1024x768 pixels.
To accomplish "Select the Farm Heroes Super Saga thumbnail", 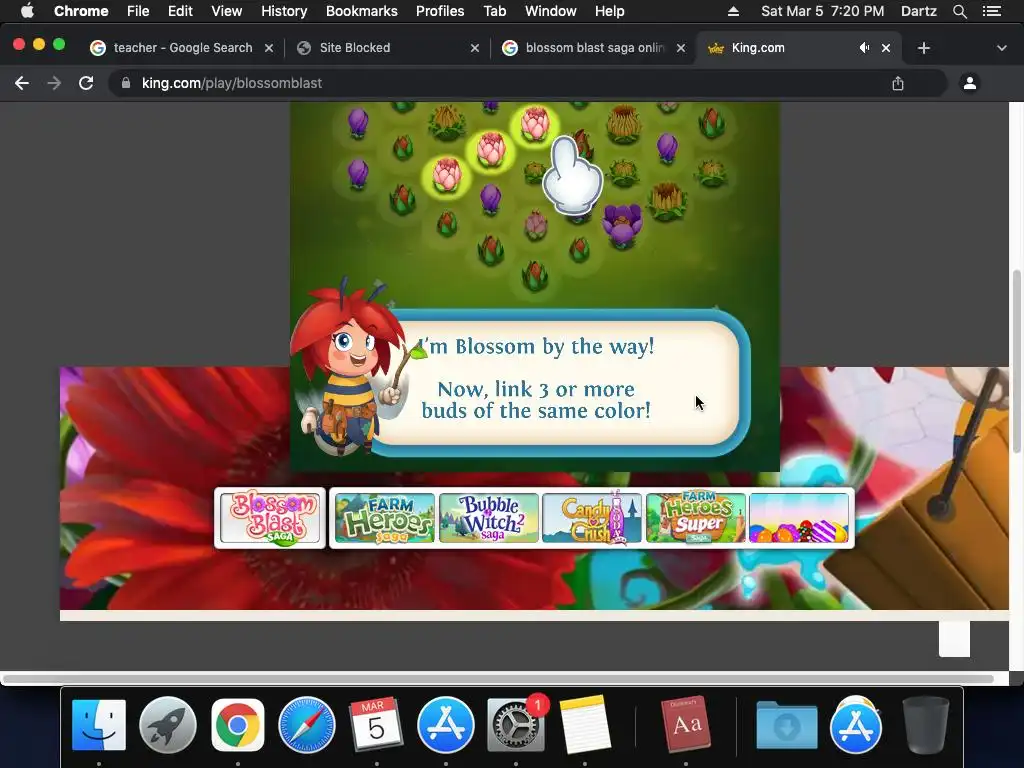I will (696, 518).
